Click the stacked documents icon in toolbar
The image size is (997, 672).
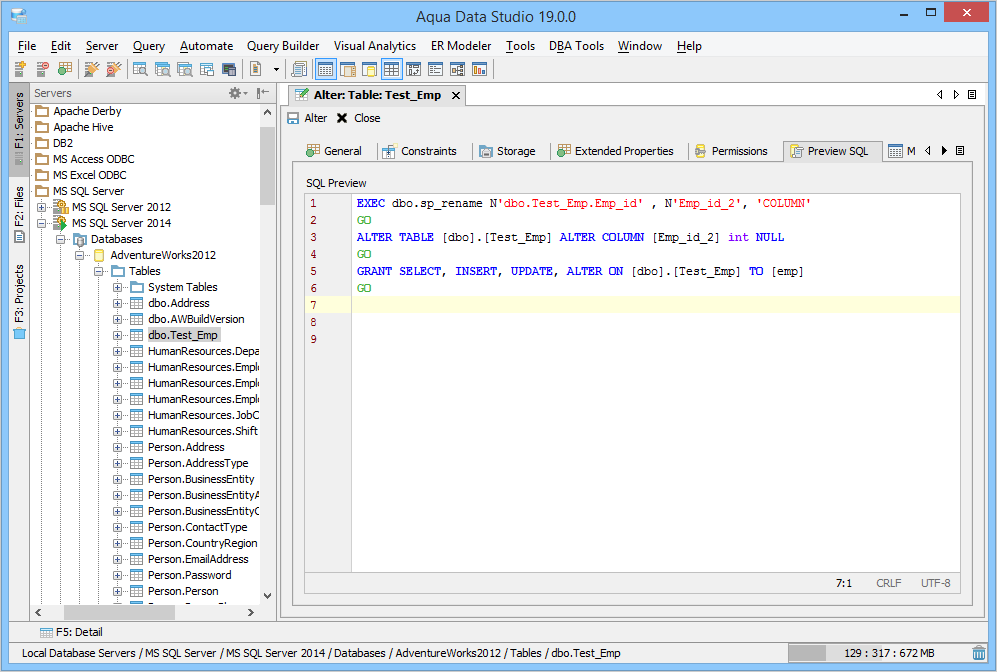(x=299, y=69)
